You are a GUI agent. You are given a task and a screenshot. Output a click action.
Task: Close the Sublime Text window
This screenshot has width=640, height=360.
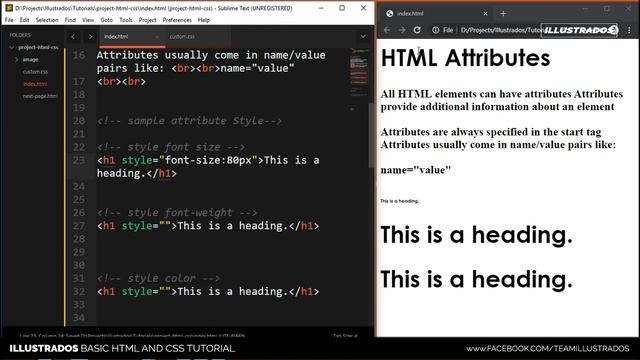(363, 8)
